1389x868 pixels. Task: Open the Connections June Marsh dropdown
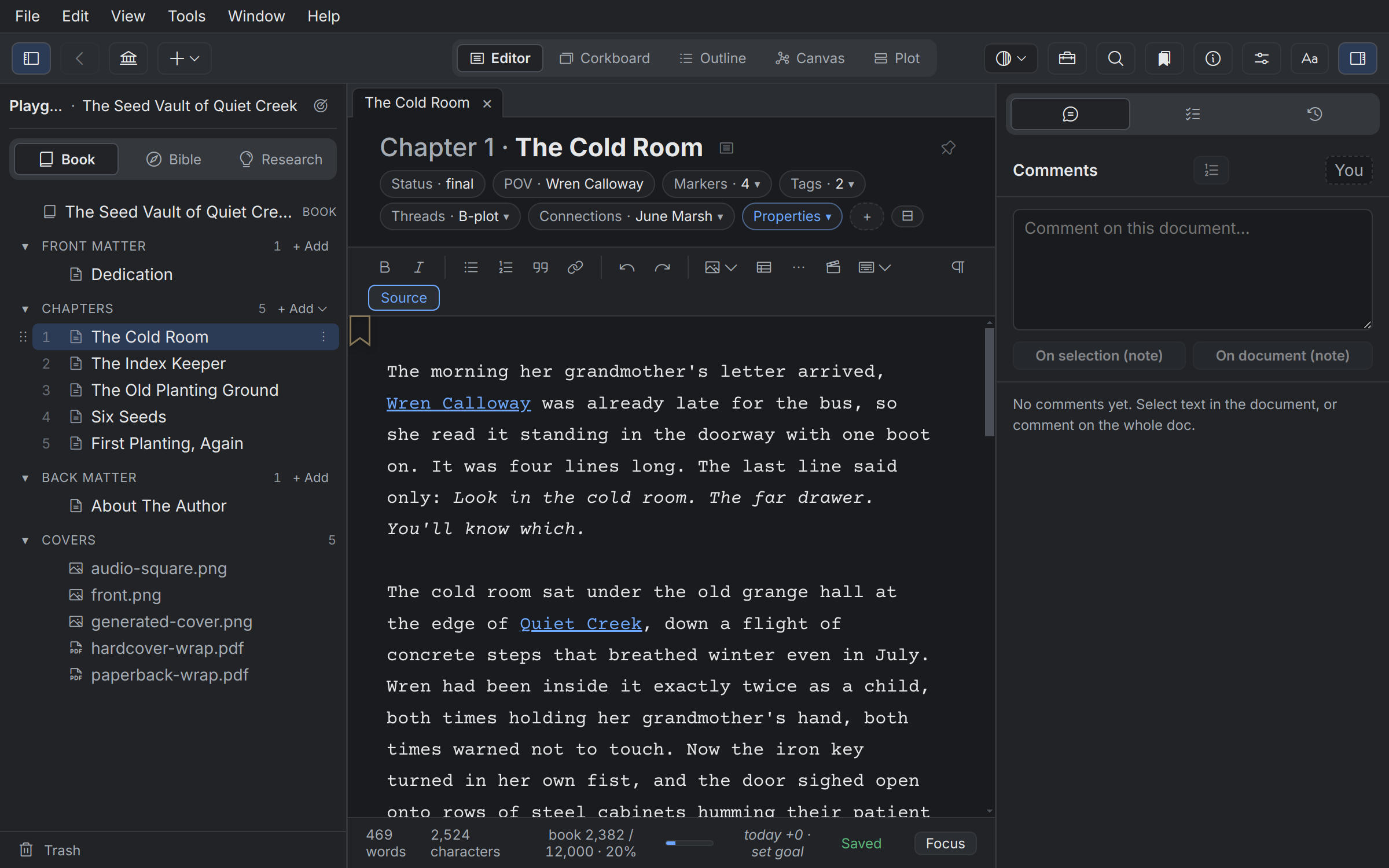[x=631, y=216]
